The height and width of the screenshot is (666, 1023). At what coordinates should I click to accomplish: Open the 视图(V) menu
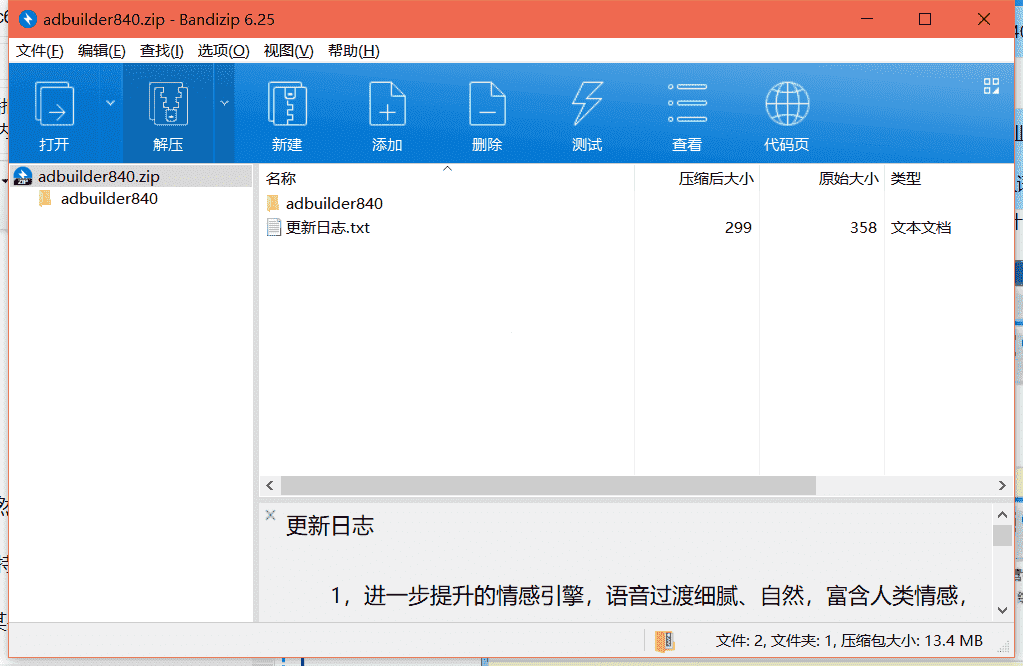288,51
